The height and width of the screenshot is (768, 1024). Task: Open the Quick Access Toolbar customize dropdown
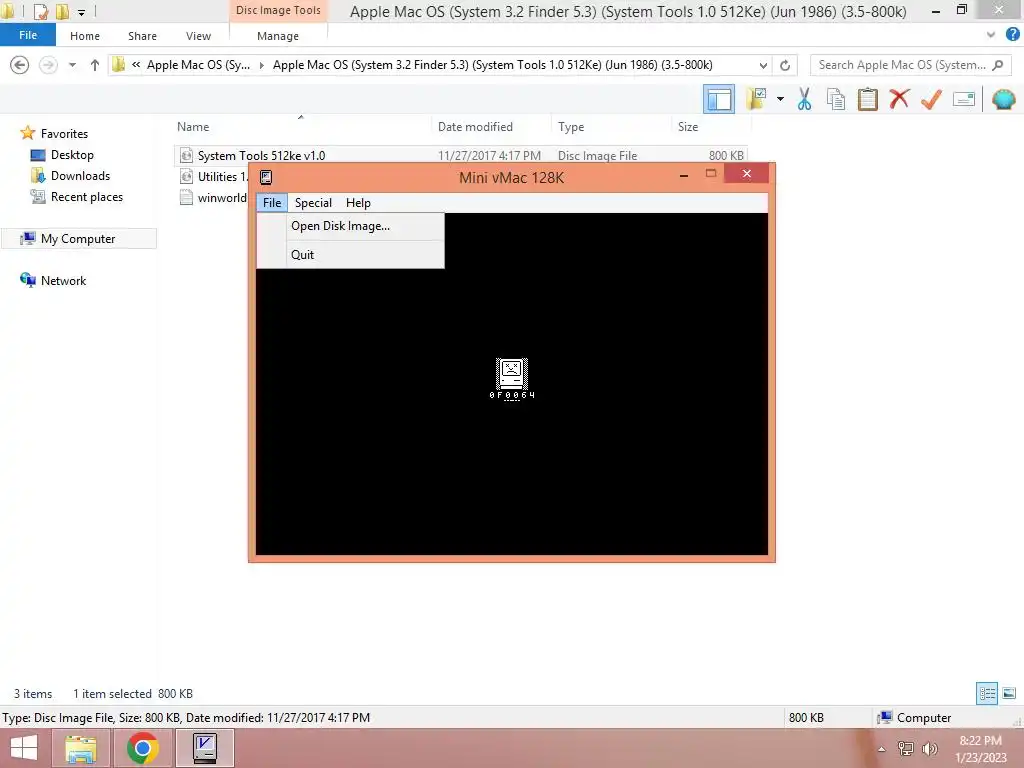tap(81, 11)
